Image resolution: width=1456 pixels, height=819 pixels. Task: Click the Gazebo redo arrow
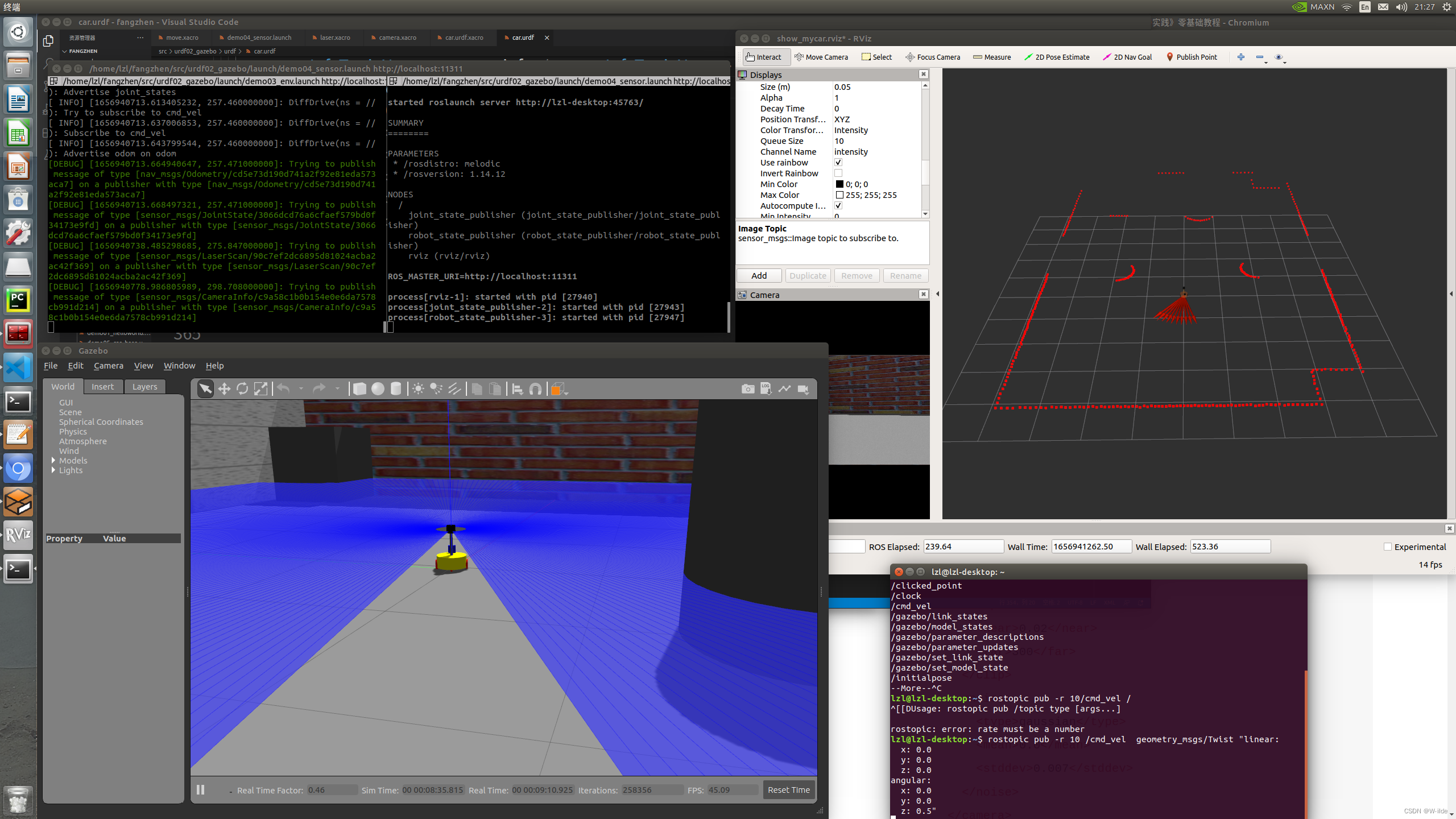pyautogui.click(x=319, y=389)
